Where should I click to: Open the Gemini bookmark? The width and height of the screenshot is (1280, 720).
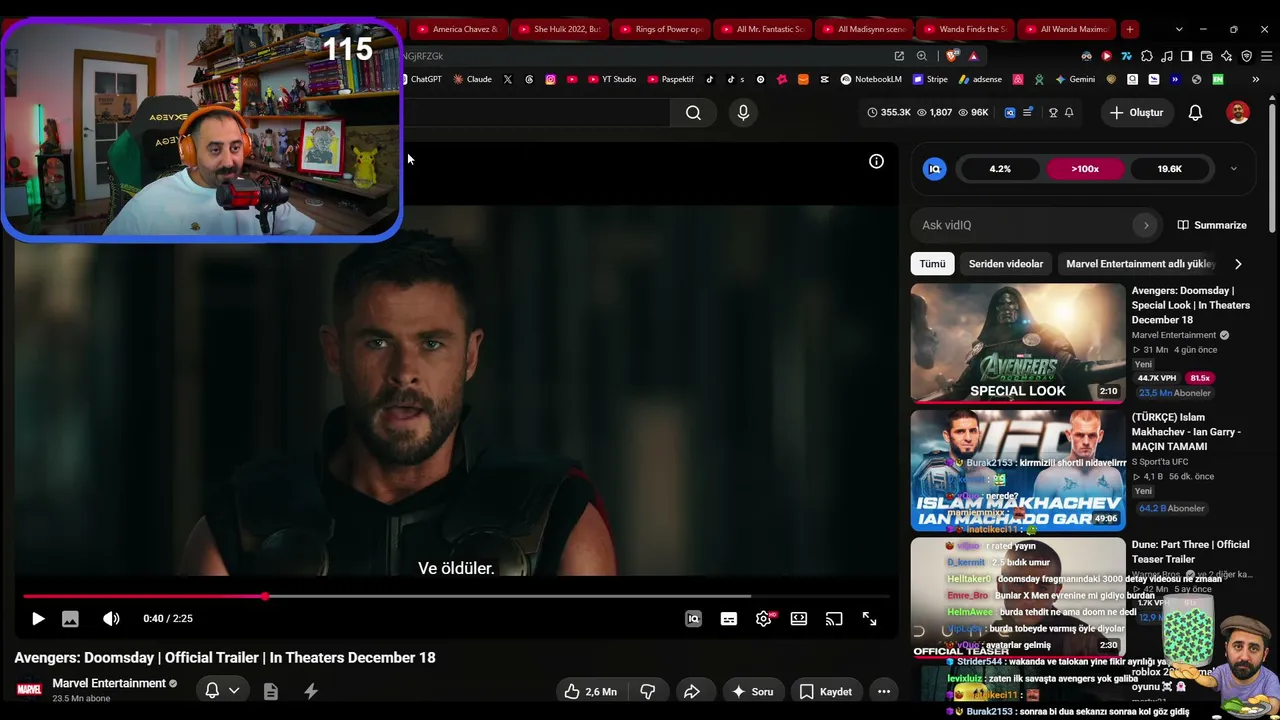click(1075, 79)
